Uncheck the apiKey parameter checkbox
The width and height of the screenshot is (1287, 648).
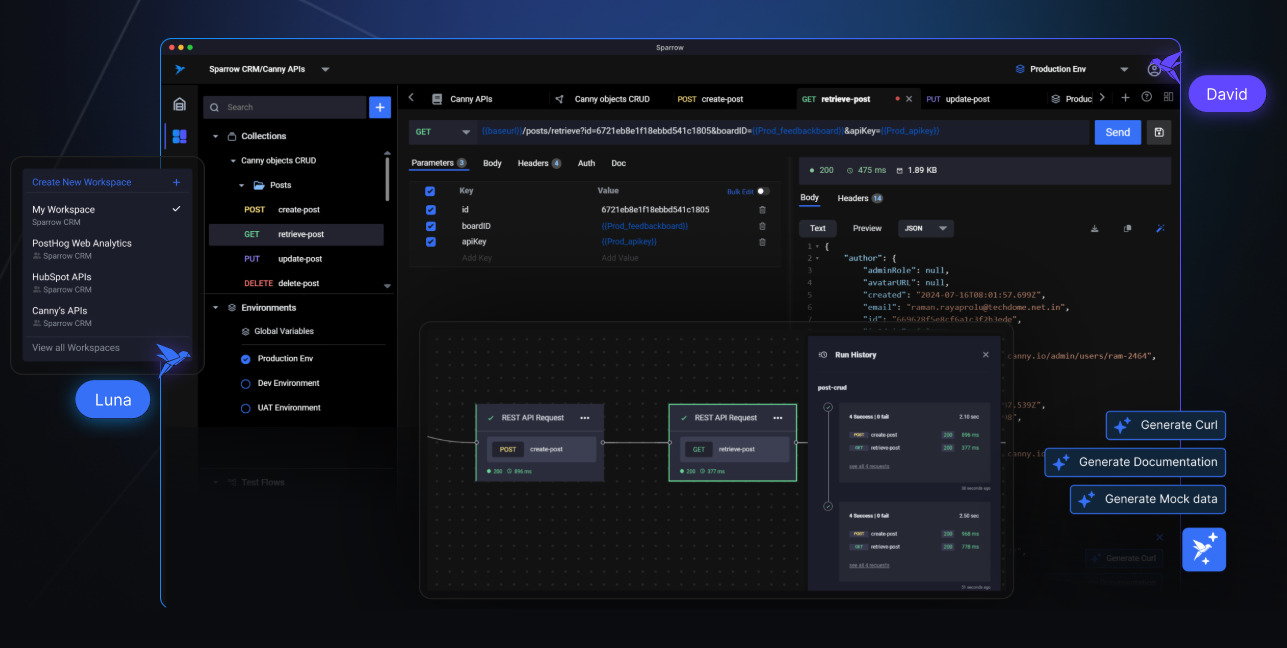pos(430,242)
